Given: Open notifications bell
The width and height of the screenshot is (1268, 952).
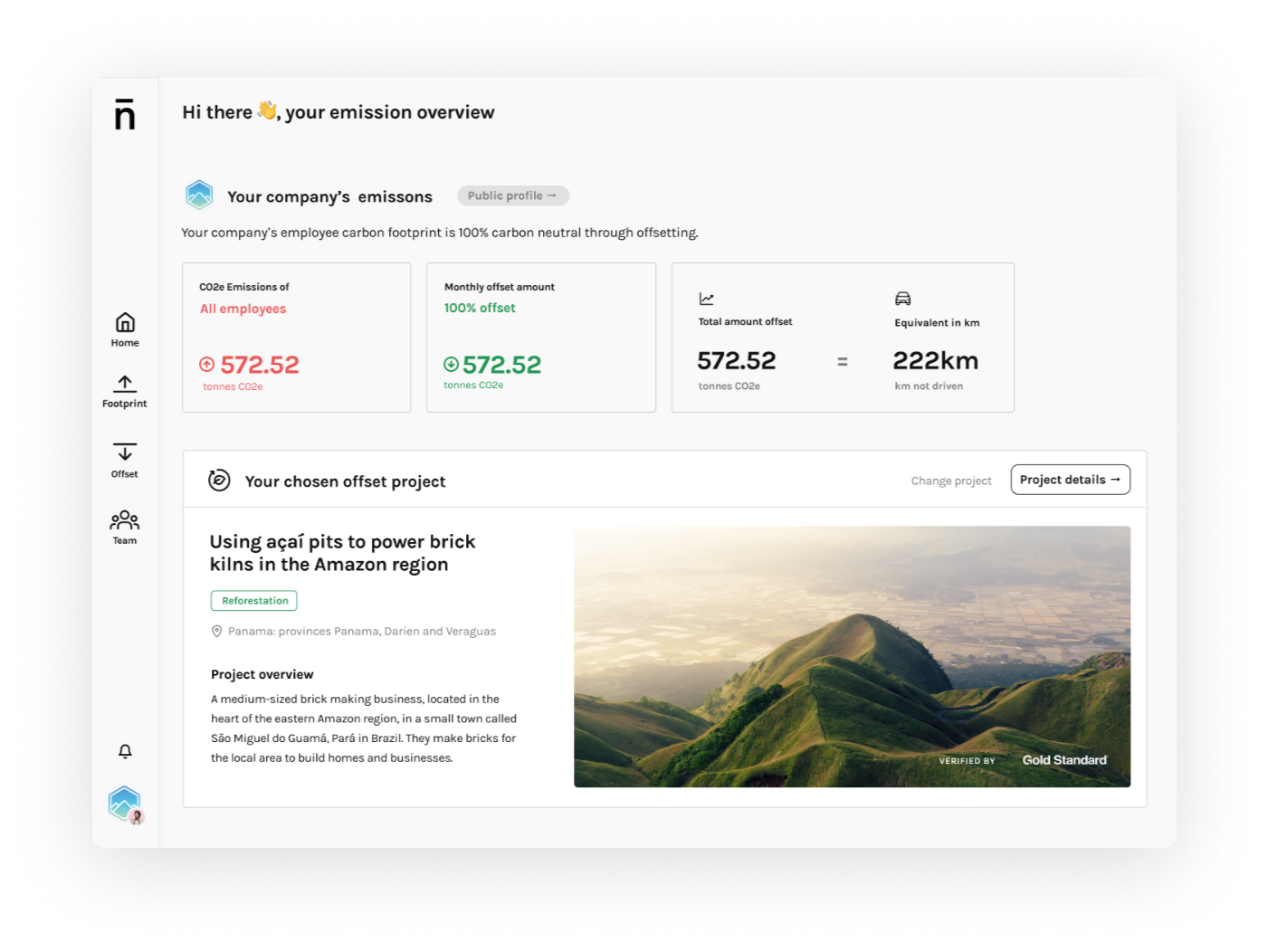Looking at the screenshot, I should pyautogui.click(x=125, y=751).
